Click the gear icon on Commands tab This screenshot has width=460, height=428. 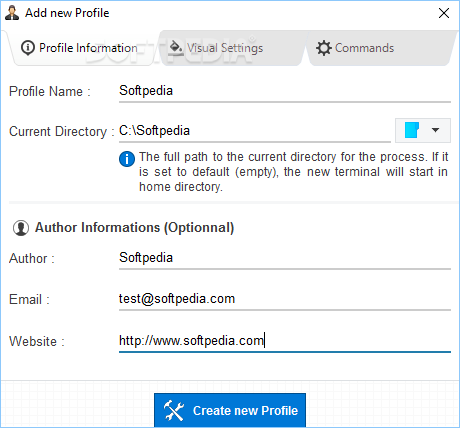tap(323, 48)
